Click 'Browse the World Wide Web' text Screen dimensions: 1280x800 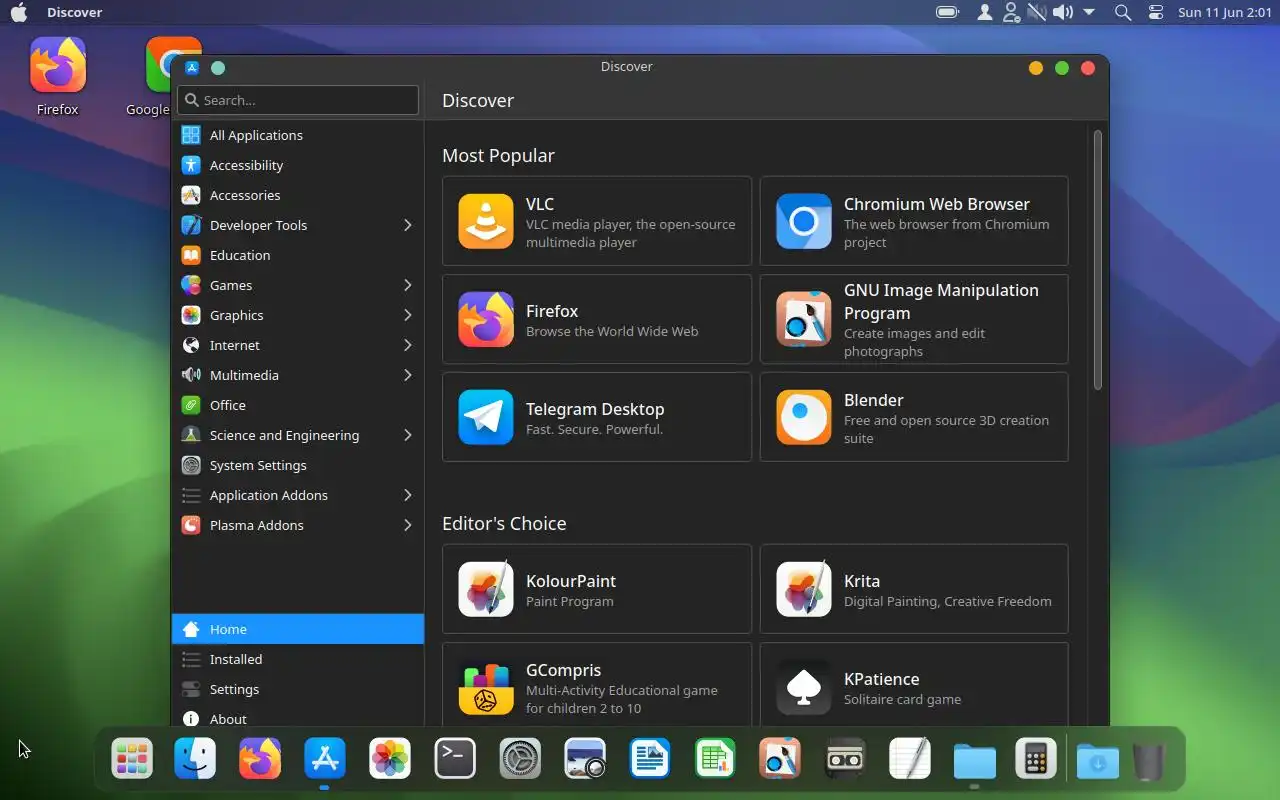(x=612, y=331)
